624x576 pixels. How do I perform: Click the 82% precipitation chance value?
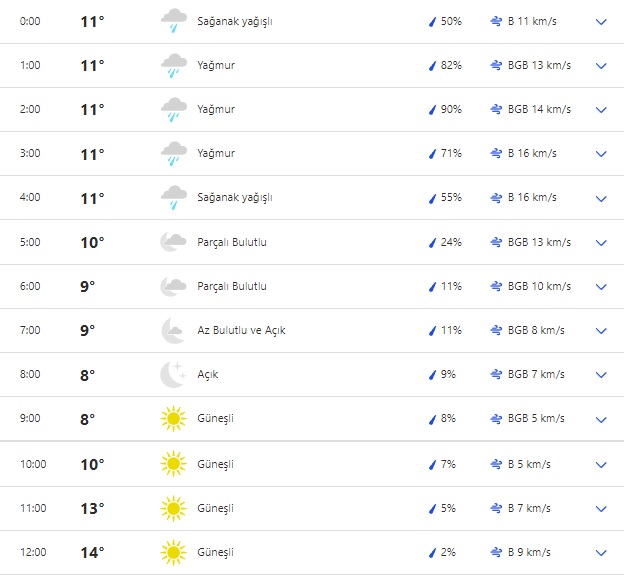pyautogui.click(x=451, y=65)
